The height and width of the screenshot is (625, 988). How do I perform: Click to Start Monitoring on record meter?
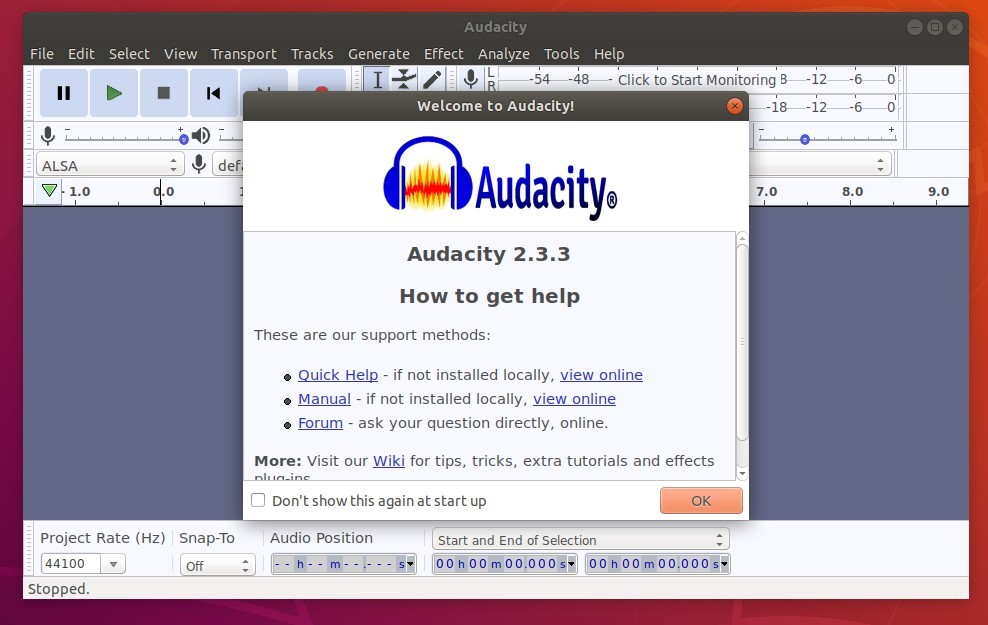pyautogui.click(x=696, y=80)
